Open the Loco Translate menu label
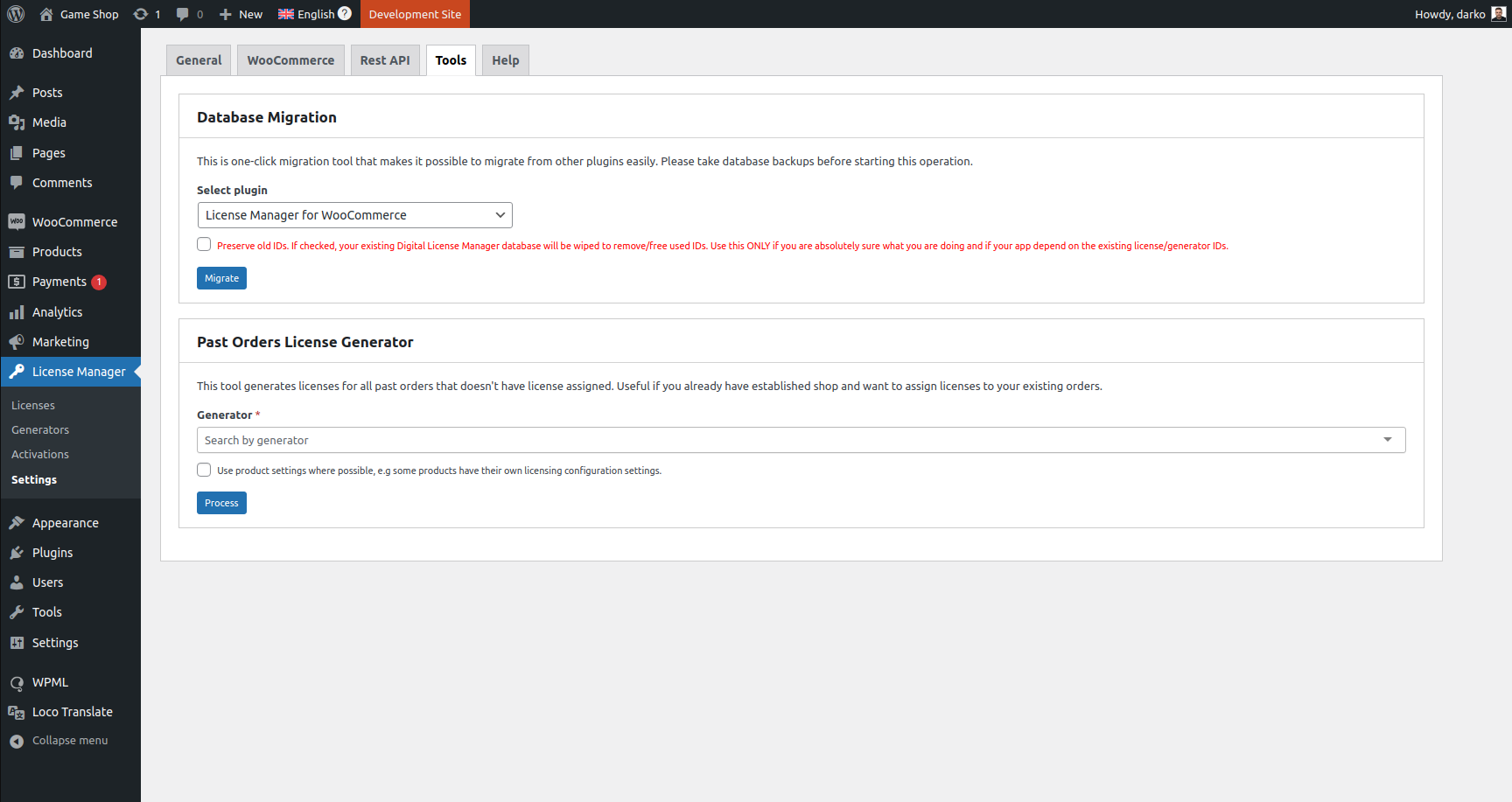This screenshot has width=1512, height=802. (73, 712)
